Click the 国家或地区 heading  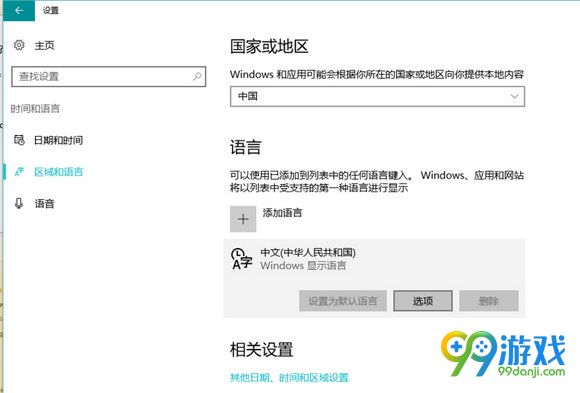click(x=269, y=47)
